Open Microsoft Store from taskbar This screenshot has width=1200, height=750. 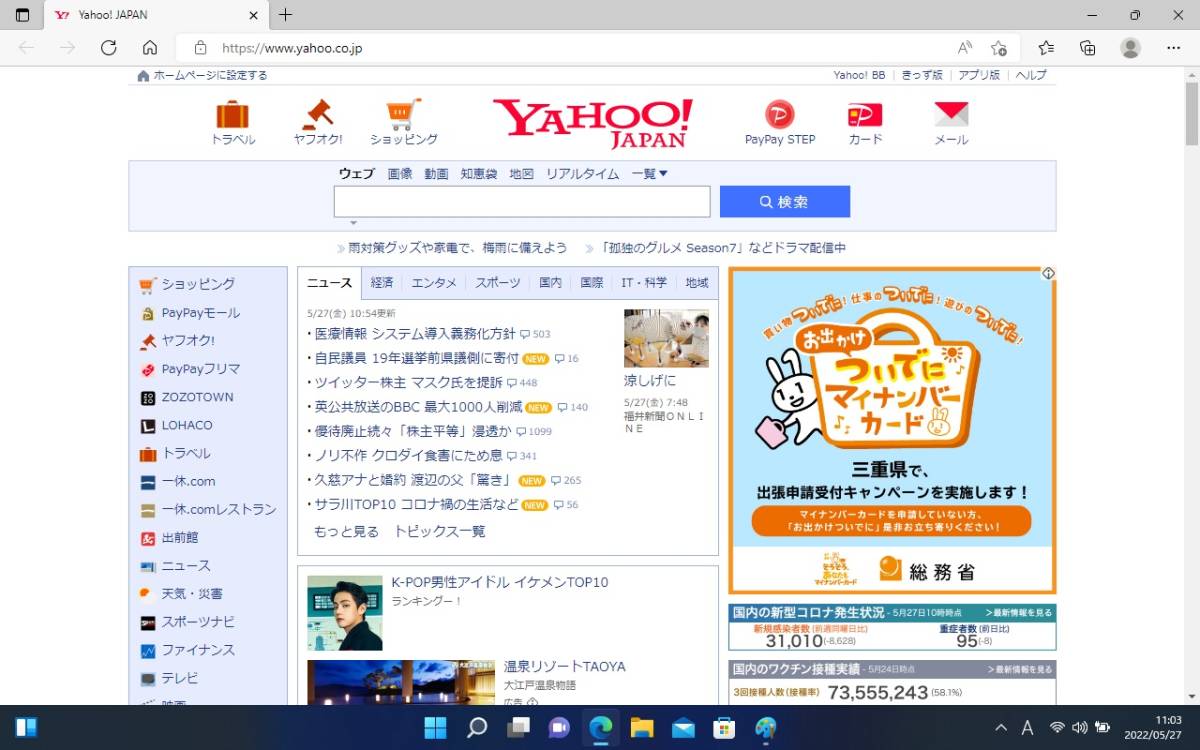(x=724, y=727)
